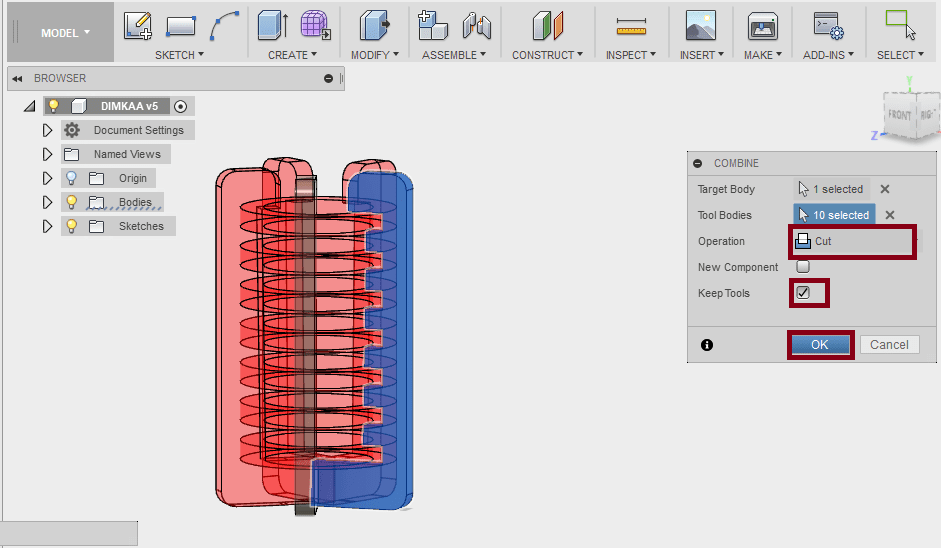This screenshot has width=941, height=548.
Task: Activate DIMKAA v5 component radio button
Action: (x=180, y=106)
